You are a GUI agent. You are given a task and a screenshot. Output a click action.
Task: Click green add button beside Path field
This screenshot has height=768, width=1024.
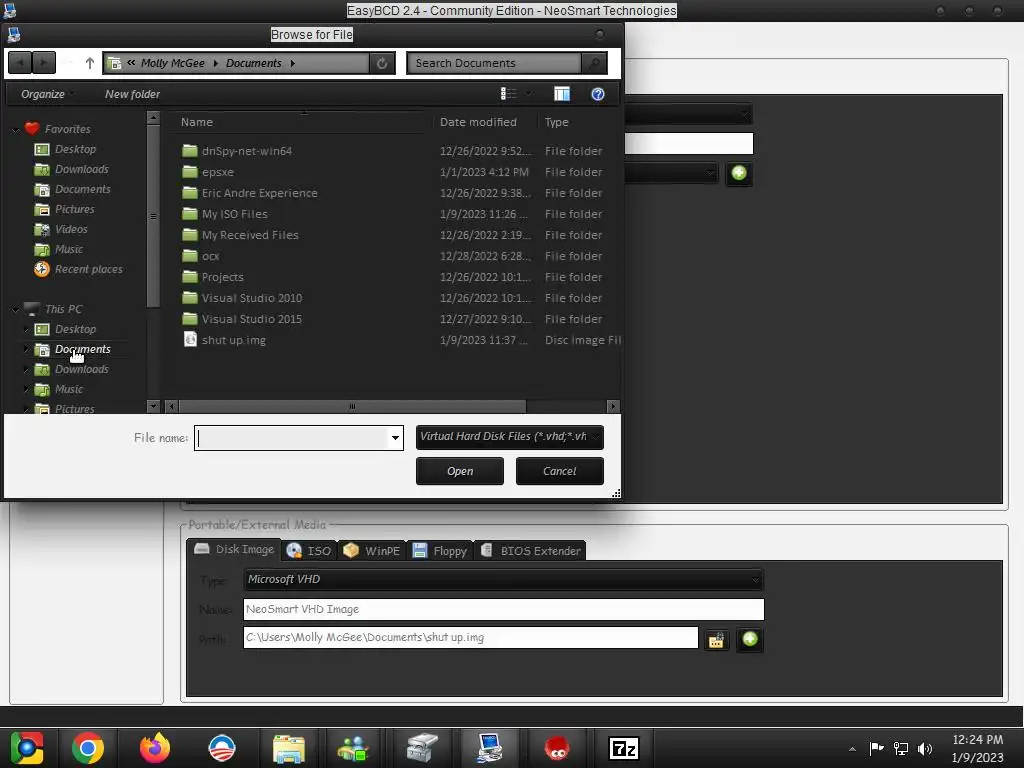point(750,639)
